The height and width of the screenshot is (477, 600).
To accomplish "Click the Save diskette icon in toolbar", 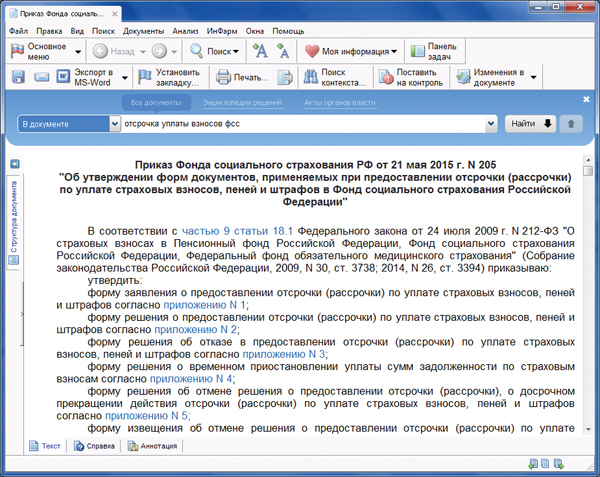I will (x=19, y=77).
